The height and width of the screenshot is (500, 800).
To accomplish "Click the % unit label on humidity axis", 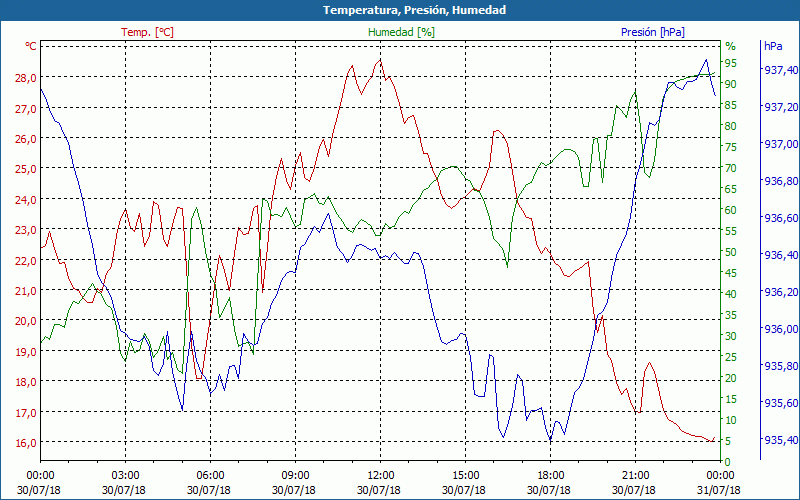I will coord(731,46).
